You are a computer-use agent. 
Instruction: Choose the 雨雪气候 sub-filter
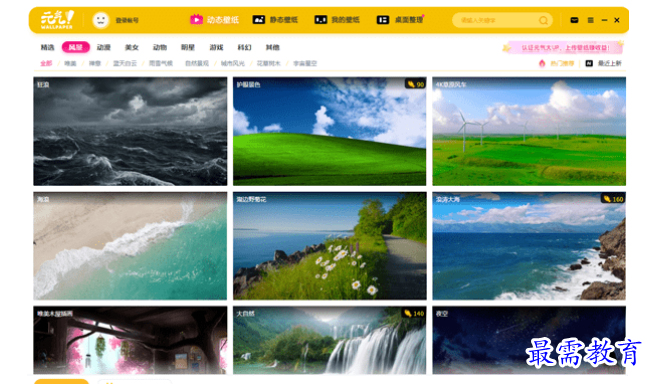point(161,63)
